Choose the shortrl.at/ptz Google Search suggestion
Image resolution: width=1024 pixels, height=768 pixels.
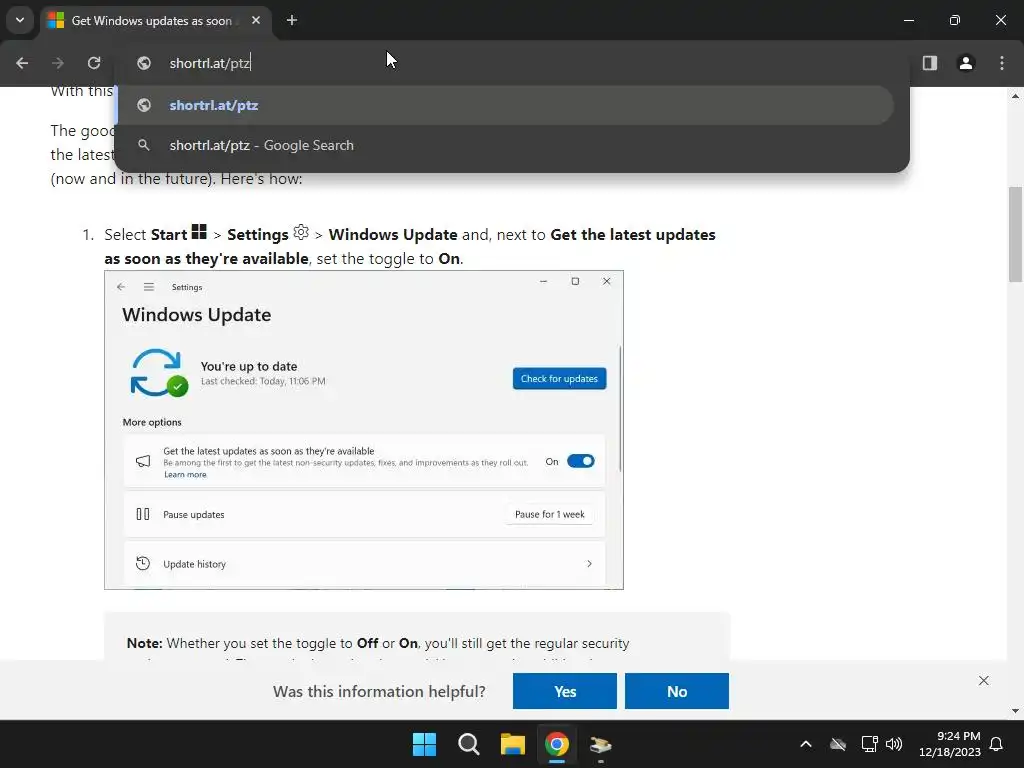point(505,145)
